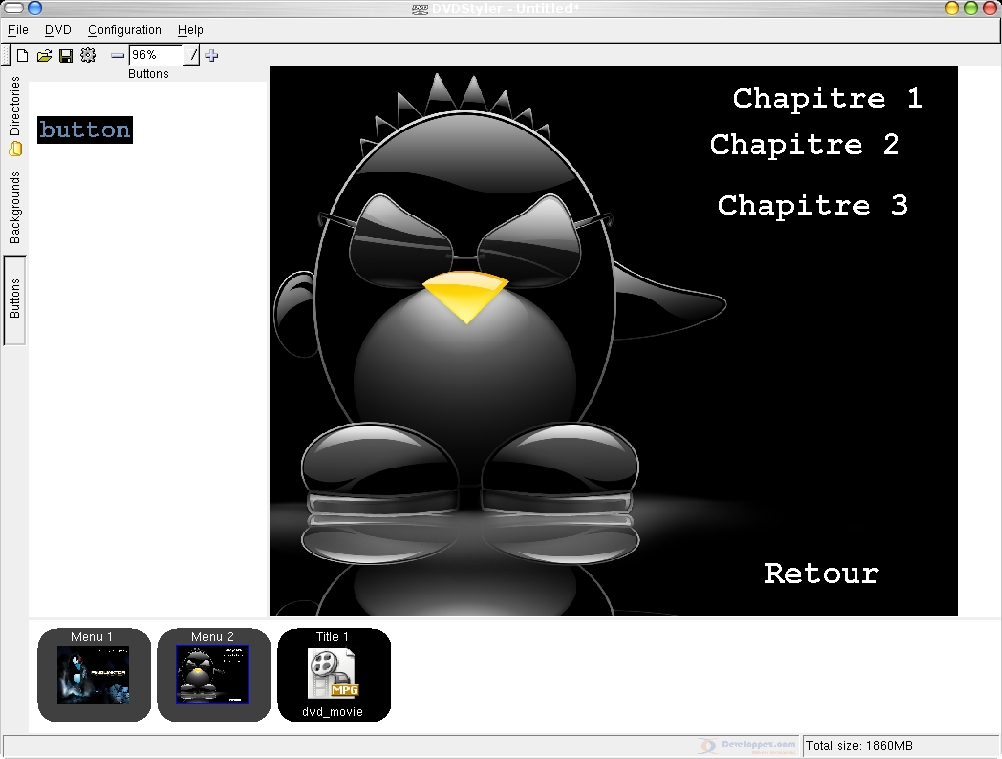Open the DVD menu
Viewport: 1002px width, 759px height.
58,30
